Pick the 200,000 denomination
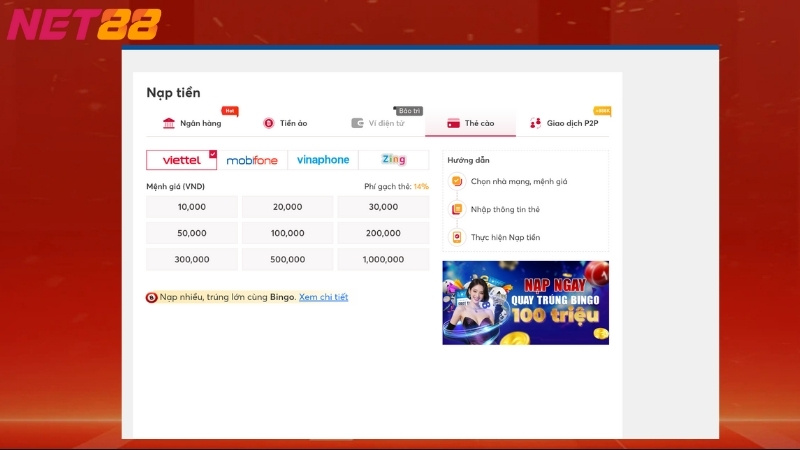Viewport: 800px width, 450px height. 383,233
